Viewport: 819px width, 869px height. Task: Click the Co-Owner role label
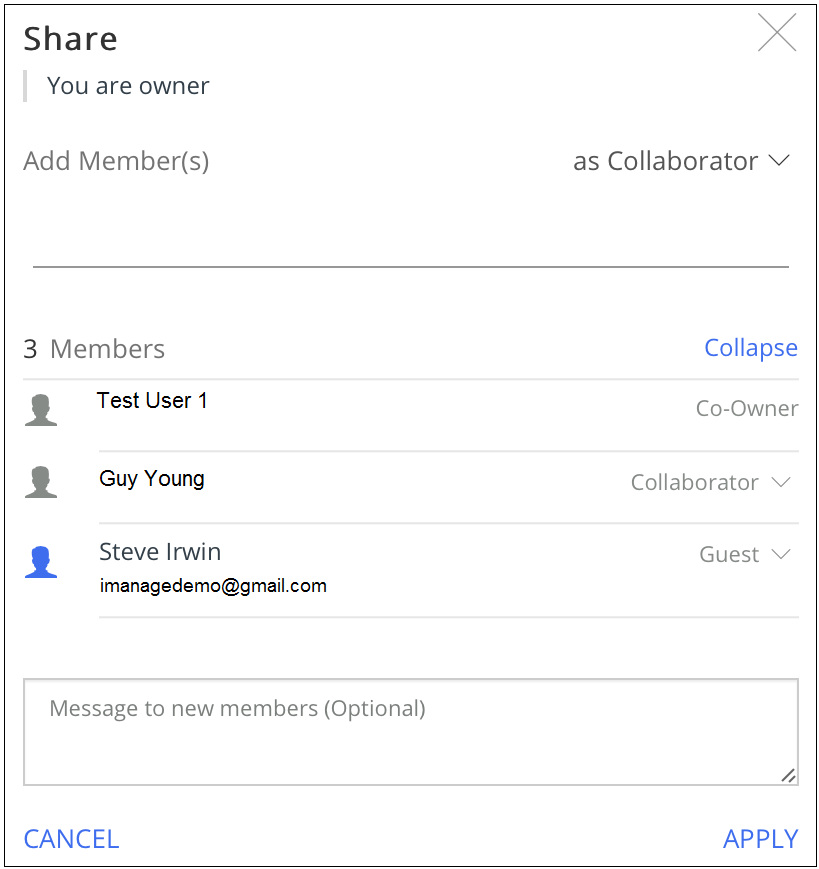tap(746, 409)
